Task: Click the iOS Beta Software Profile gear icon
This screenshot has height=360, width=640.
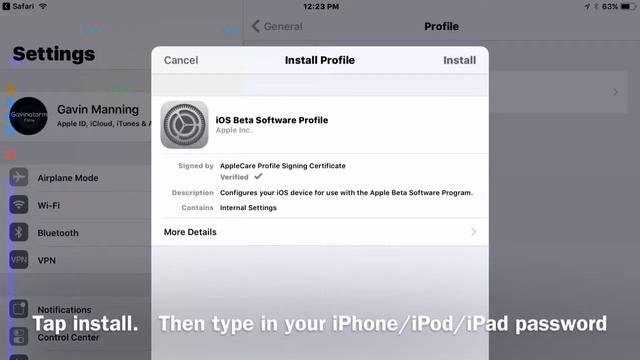Action: tap(184, 125)
